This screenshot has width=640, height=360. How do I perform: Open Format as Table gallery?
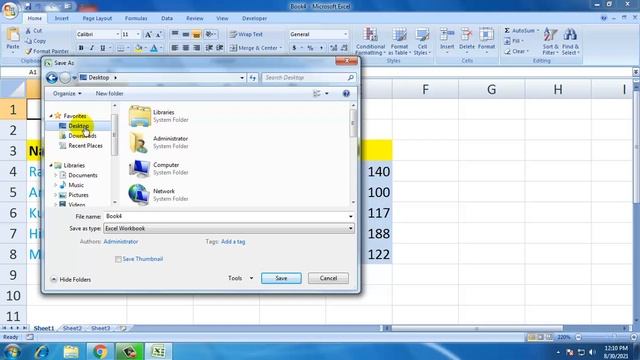click(x=399, y=41)
